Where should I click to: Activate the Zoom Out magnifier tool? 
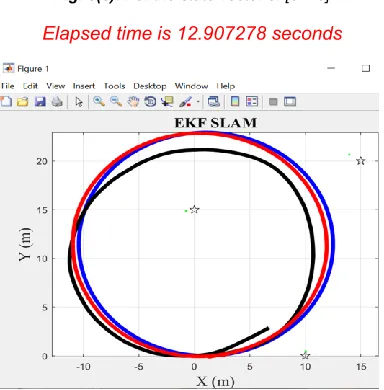tap(116, 102)
